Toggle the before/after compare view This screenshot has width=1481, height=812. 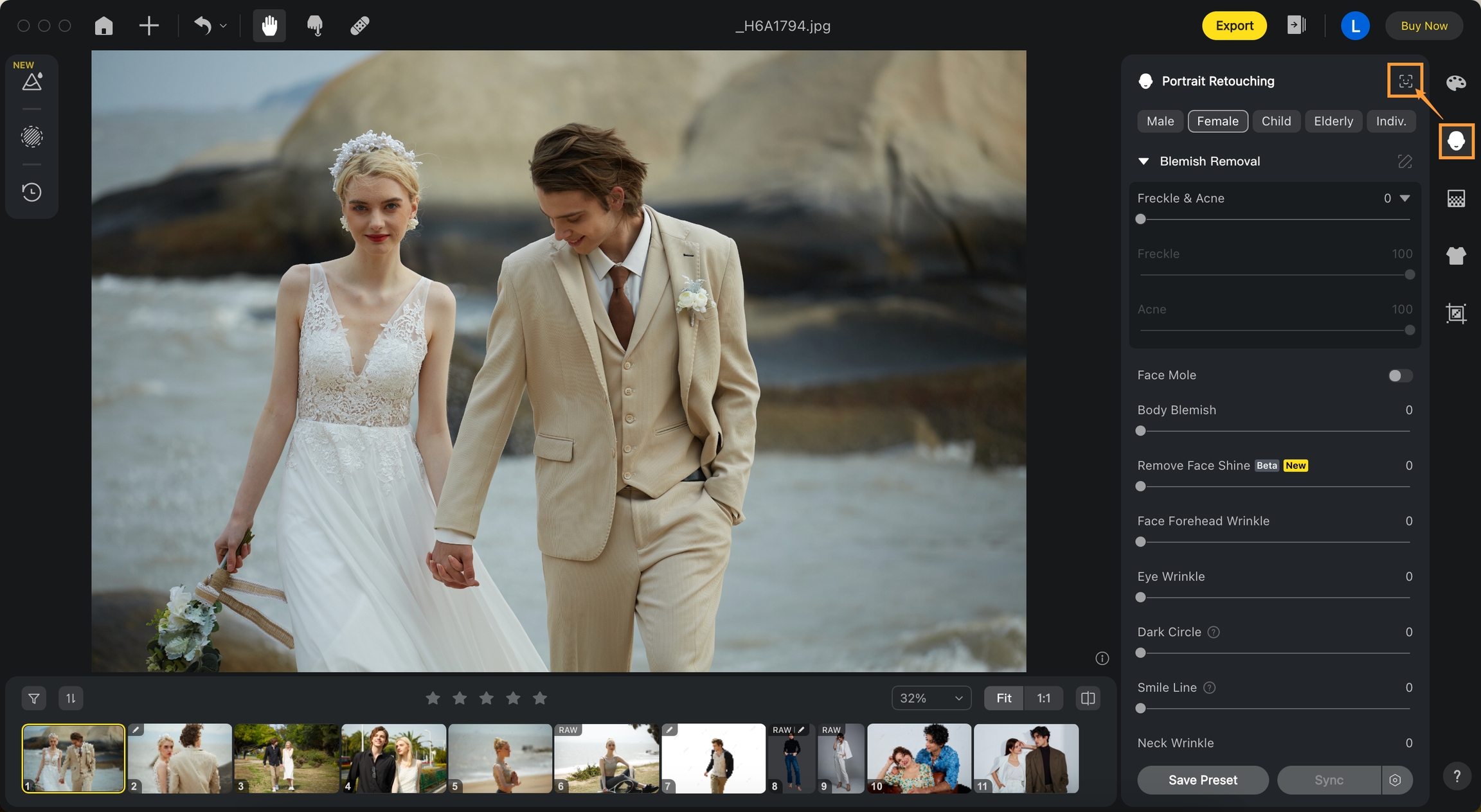[x=1088, y=698]
